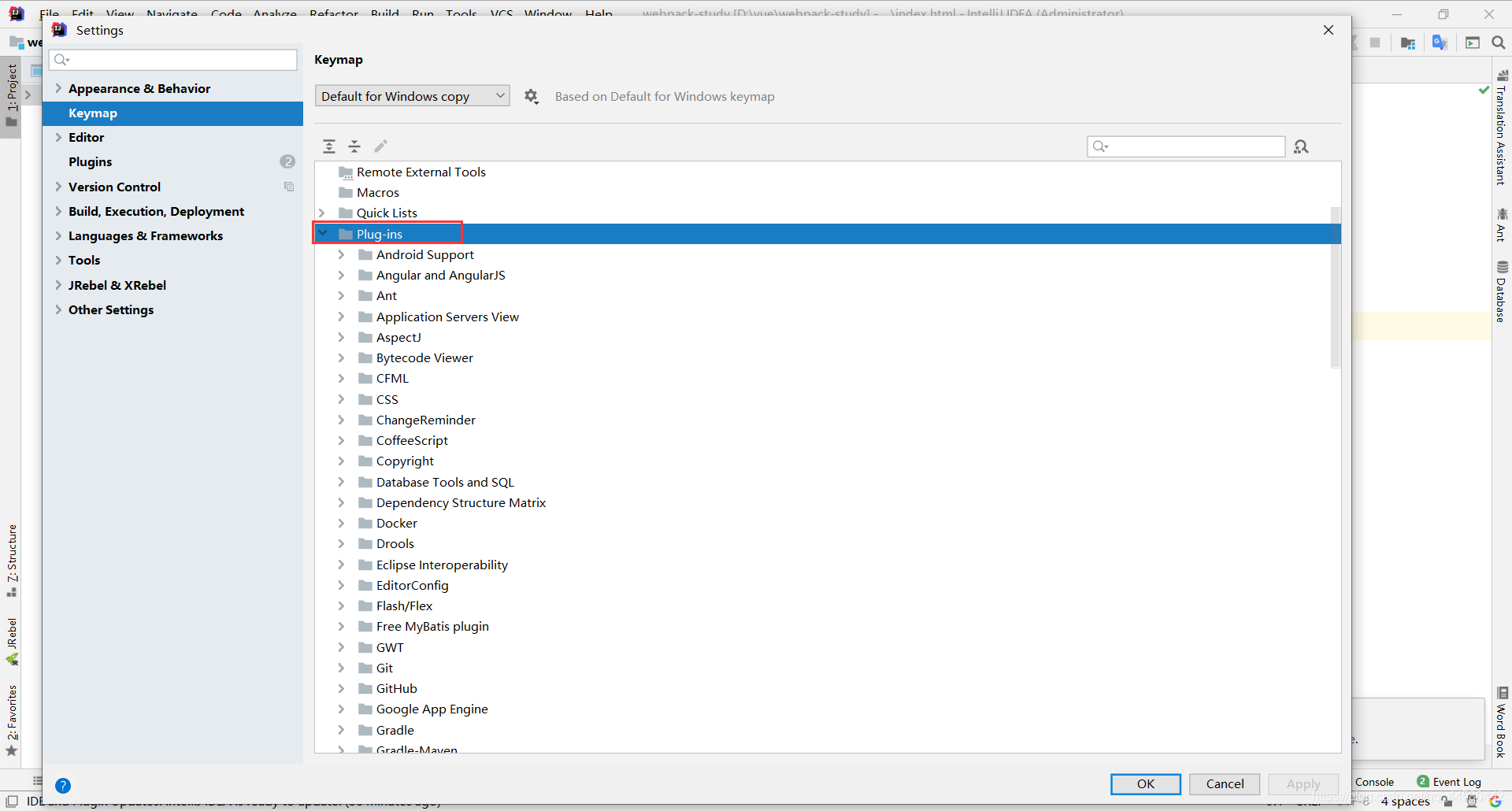Select Application Servers View row
The image size is (1512, 811).
823,317
